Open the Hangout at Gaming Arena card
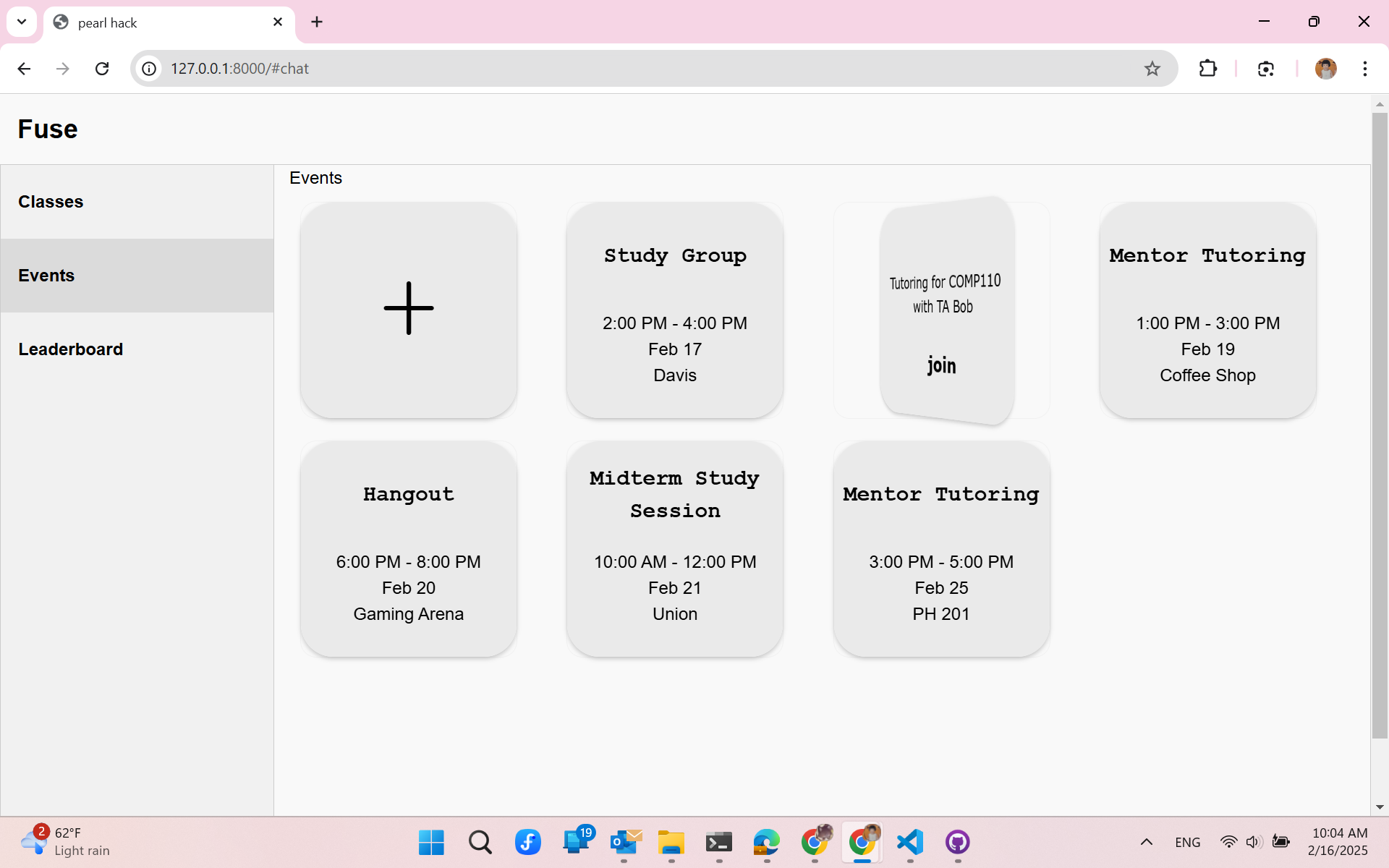 click(409, 550)
